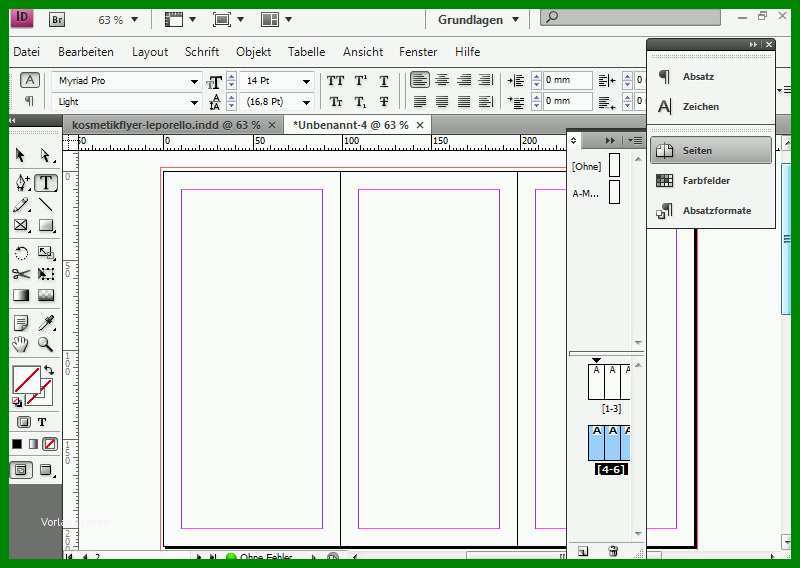Screen dimensions: 800x568
Task: Select the Rectangle shape tool
Action: point(46,226)
